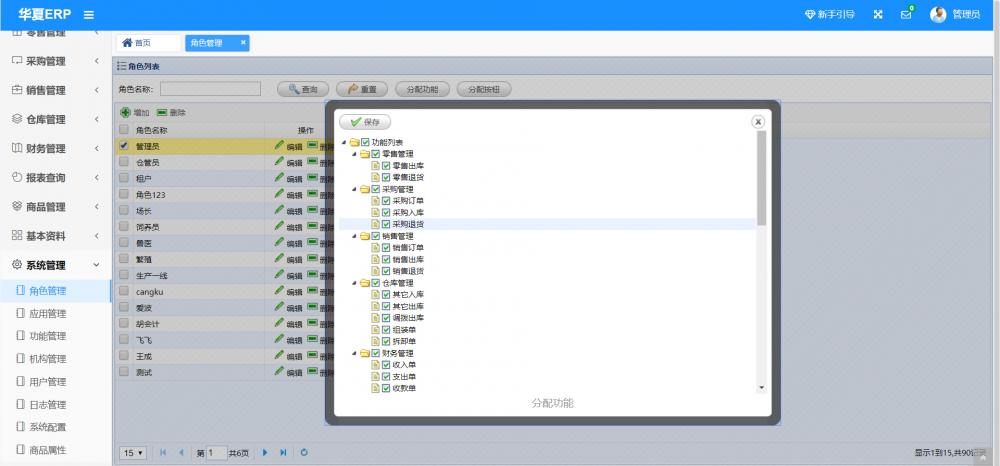Uncheck the 采购退货 checkbox
Screen dimensions: 1000x466
click(386, 224)
